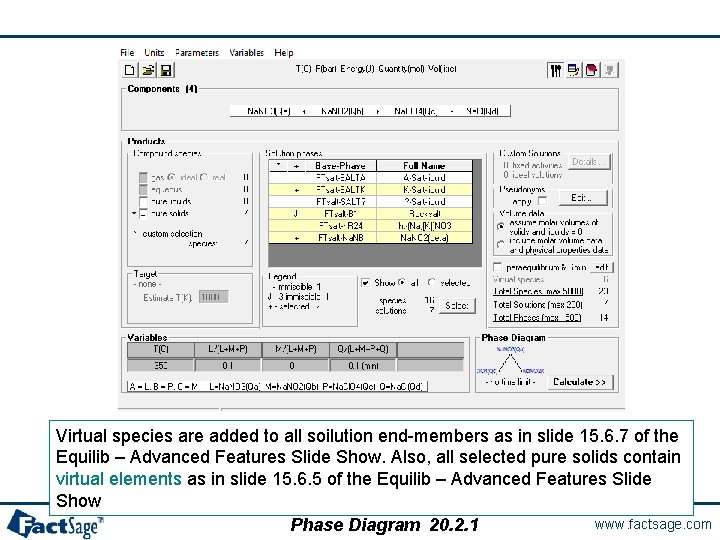
Task: Select include molar volume data option
Action: pyautogui.click(x=501, y=245)
